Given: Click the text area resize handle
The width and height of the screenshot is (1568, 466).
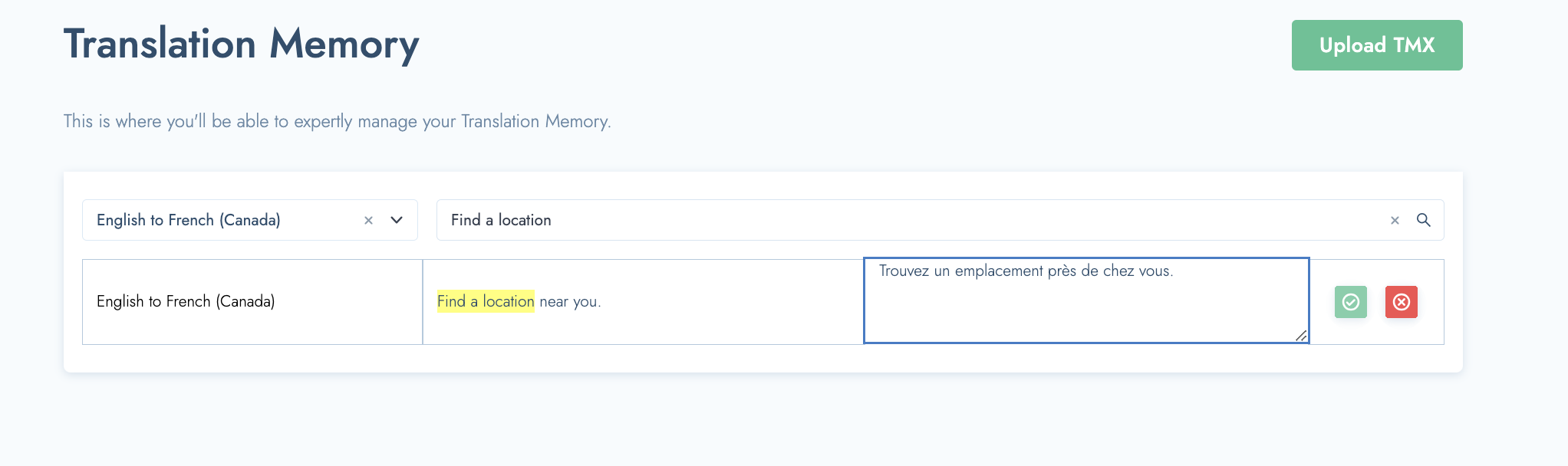Looking at the screenshot, I should coord(1301,336).
